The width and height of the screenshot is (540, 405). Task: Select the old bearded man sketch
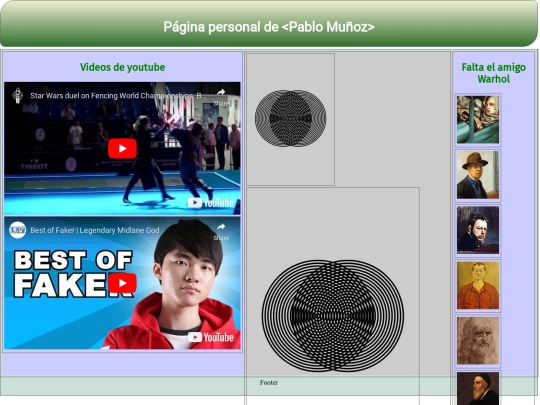[x=478, y=341]
